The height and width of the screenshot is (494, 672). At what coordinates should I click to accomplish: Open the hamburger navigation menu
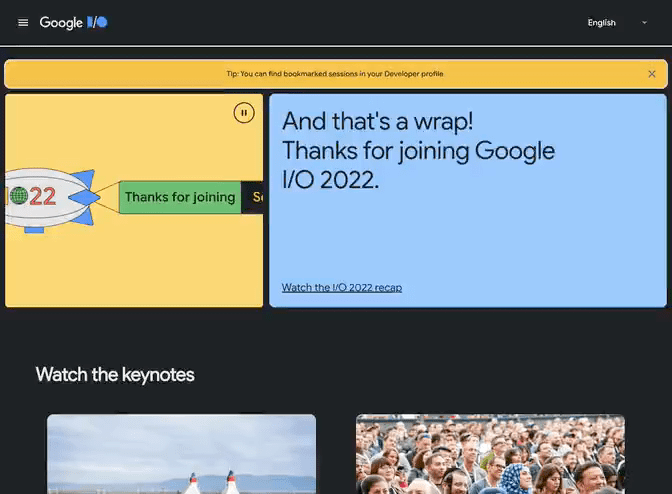23,23
